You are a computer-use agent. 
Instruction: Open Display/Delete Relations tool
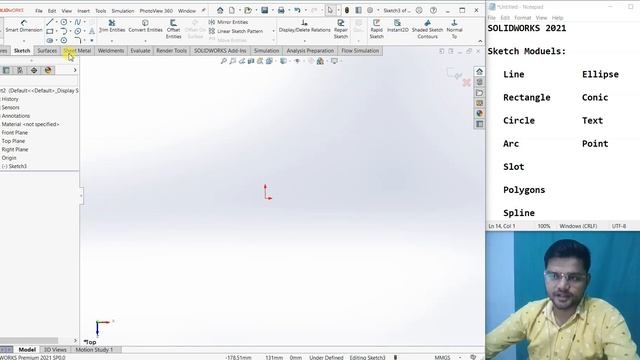[x=304, y=26]
